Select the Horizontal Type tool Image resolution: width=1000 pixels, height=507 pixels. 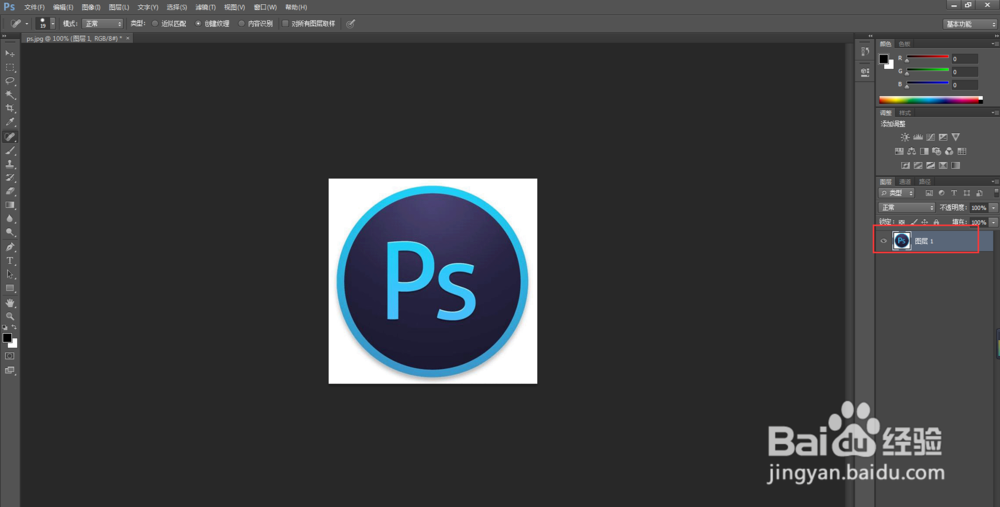click(x=10, y=261)
